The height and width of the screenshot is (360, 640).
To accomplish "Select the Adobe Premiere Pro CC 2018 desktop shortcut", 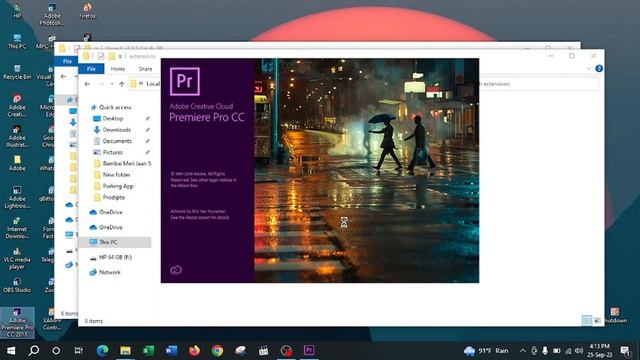I will pyautogui.click(x=17, y=322).
